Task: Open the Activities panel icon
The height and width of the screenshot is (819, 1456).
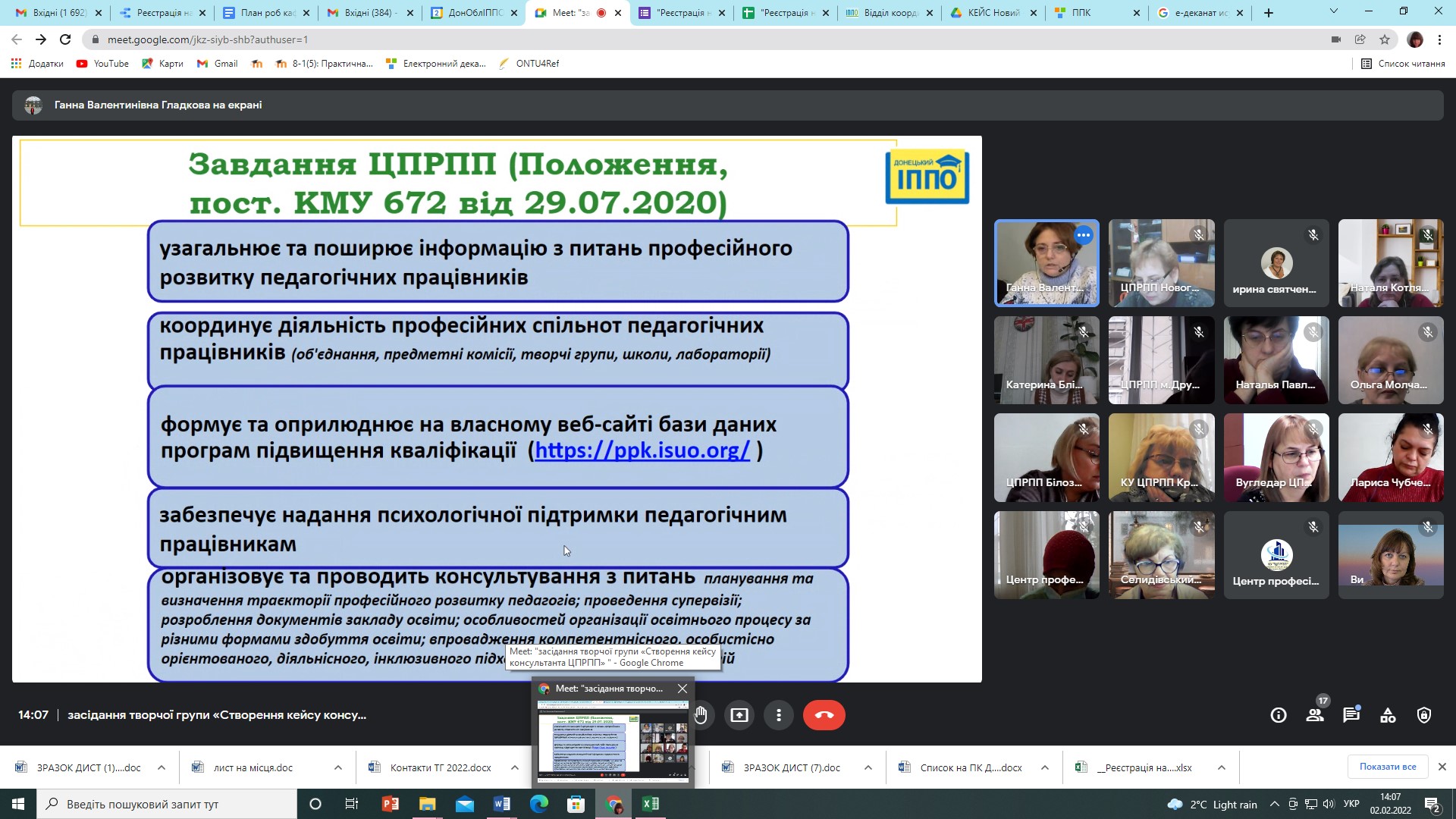Action: [1388, 714]
